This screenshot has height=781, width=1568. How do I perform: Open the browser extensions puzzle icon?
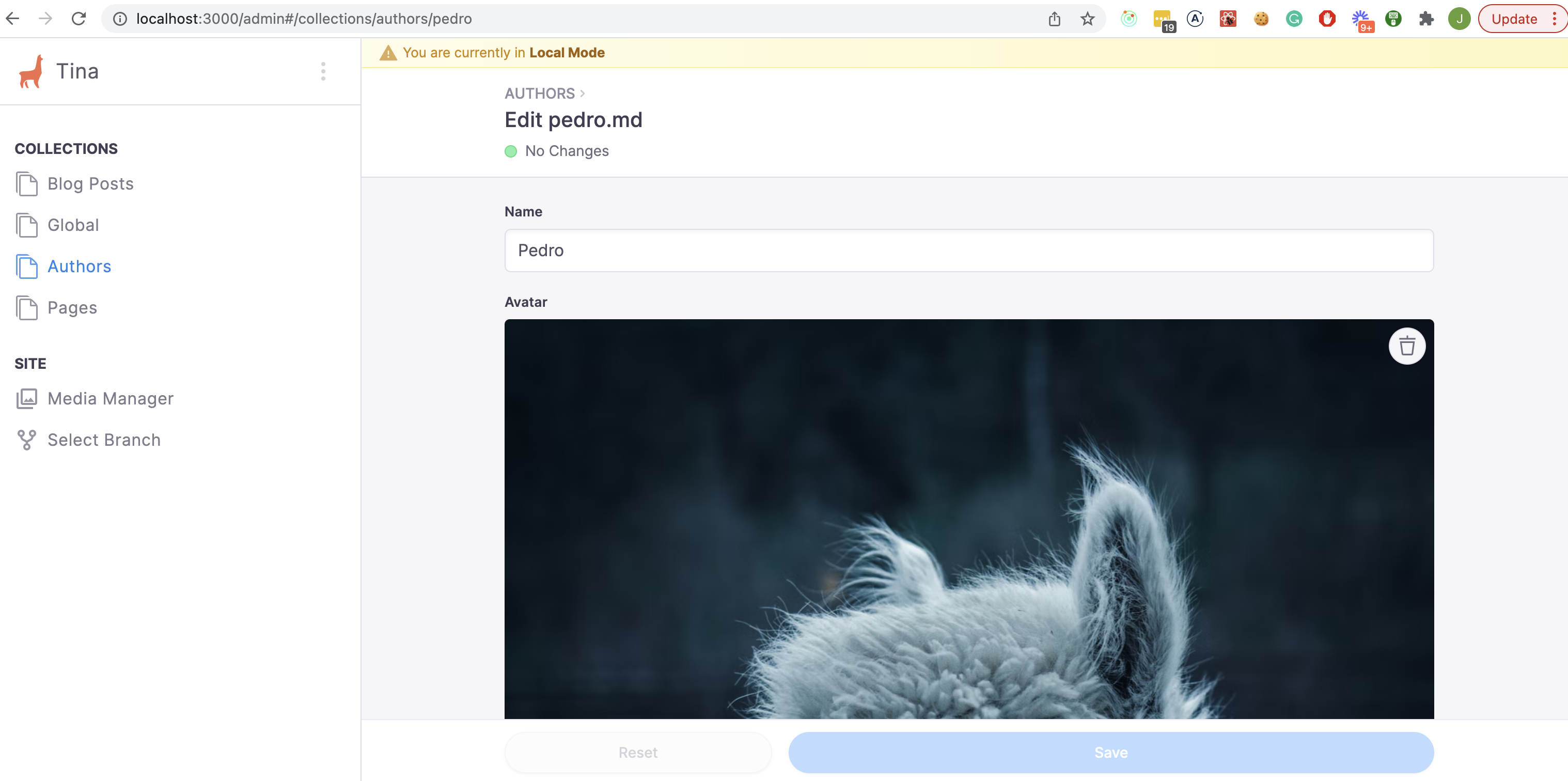(x=1426, y=18)
